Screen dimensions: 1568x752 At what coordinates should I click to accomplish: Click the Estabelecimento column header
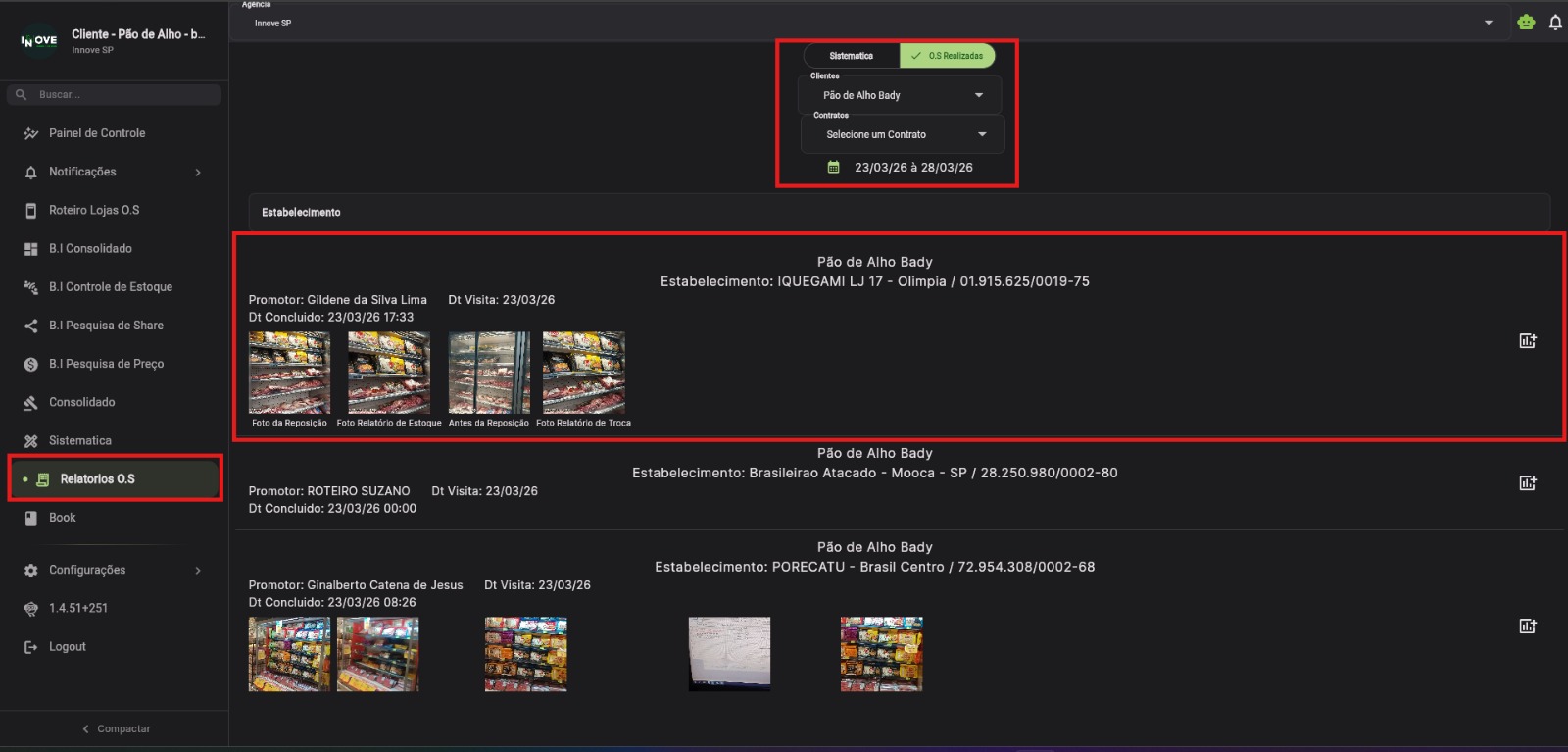[301, 212]
